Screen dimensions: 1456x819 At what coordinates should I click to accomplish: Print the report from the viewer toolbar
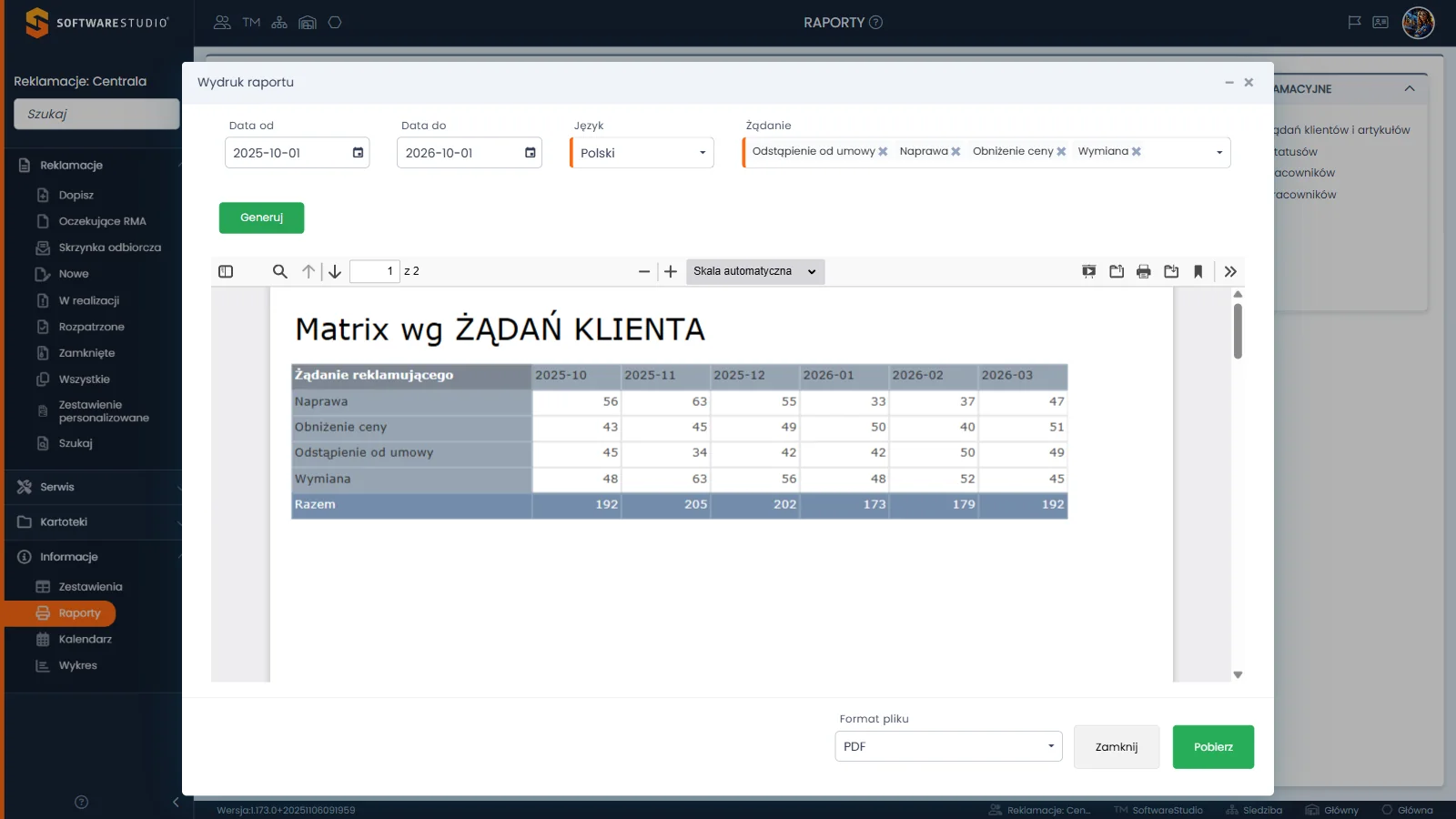(1144, 271)
